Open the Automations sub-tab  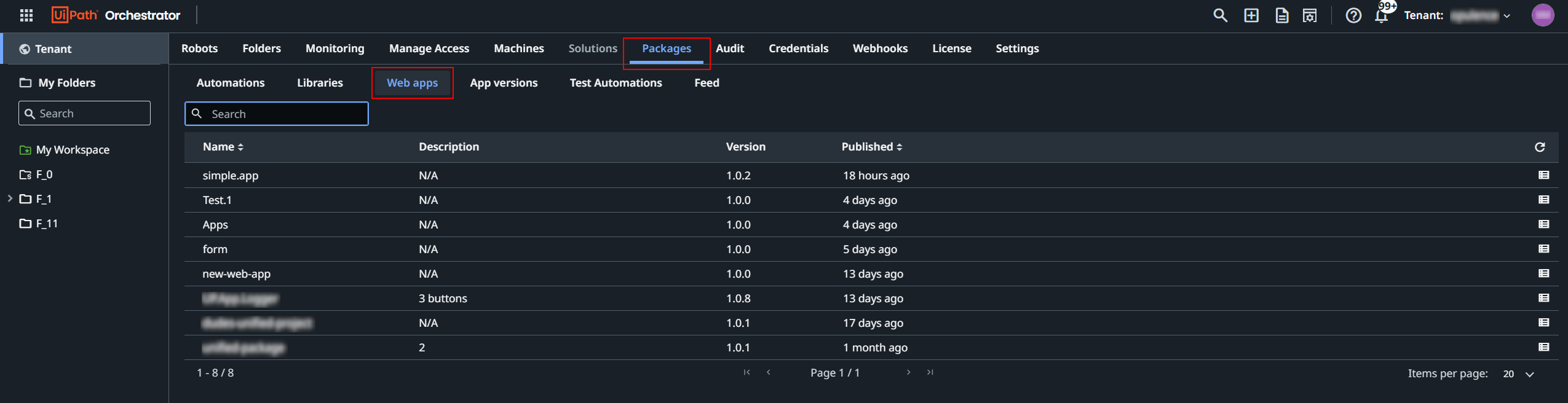click(x=231, y=83)
